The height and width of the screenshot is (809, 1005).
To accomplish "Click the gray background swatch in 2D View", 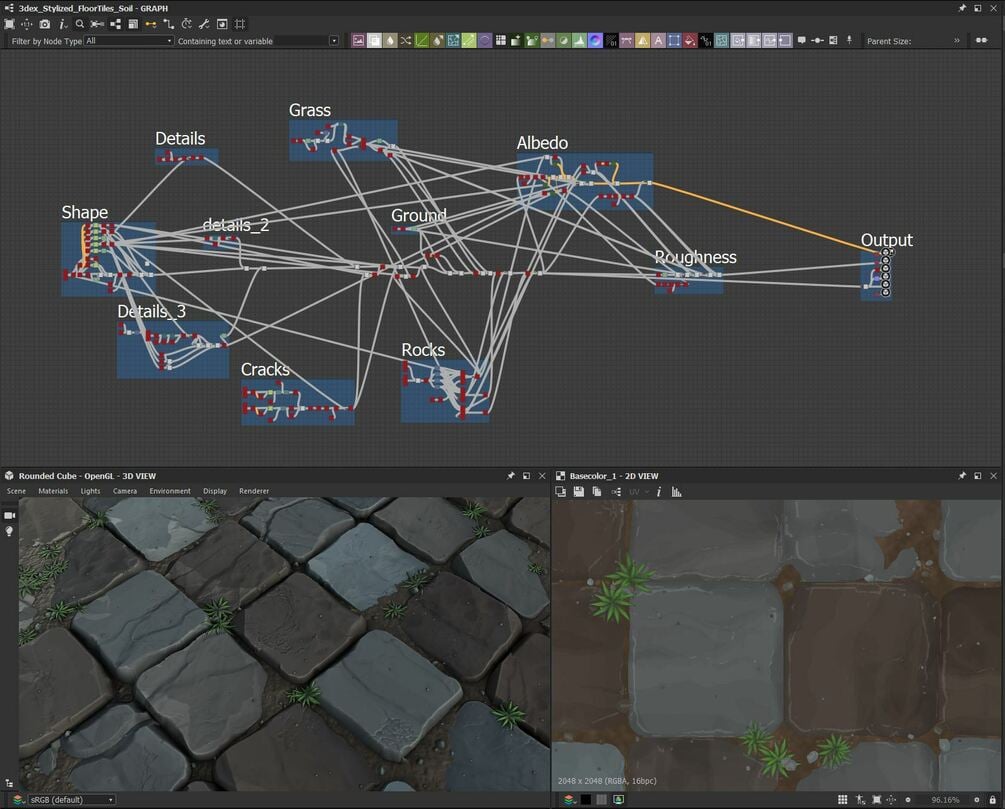I will [x=601, y=799].
